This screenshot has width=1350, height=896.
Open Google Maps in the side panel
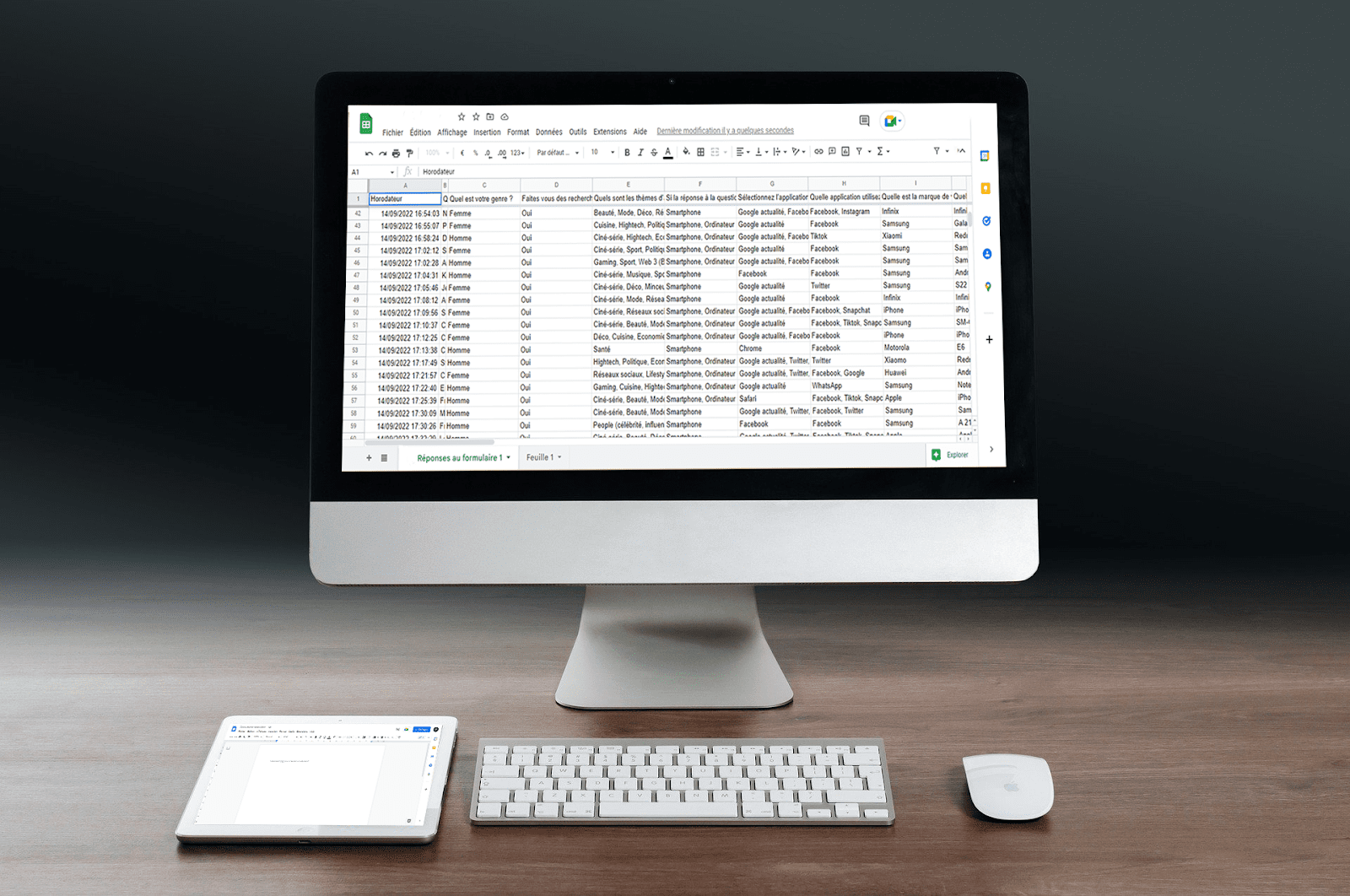coord(988,287)
